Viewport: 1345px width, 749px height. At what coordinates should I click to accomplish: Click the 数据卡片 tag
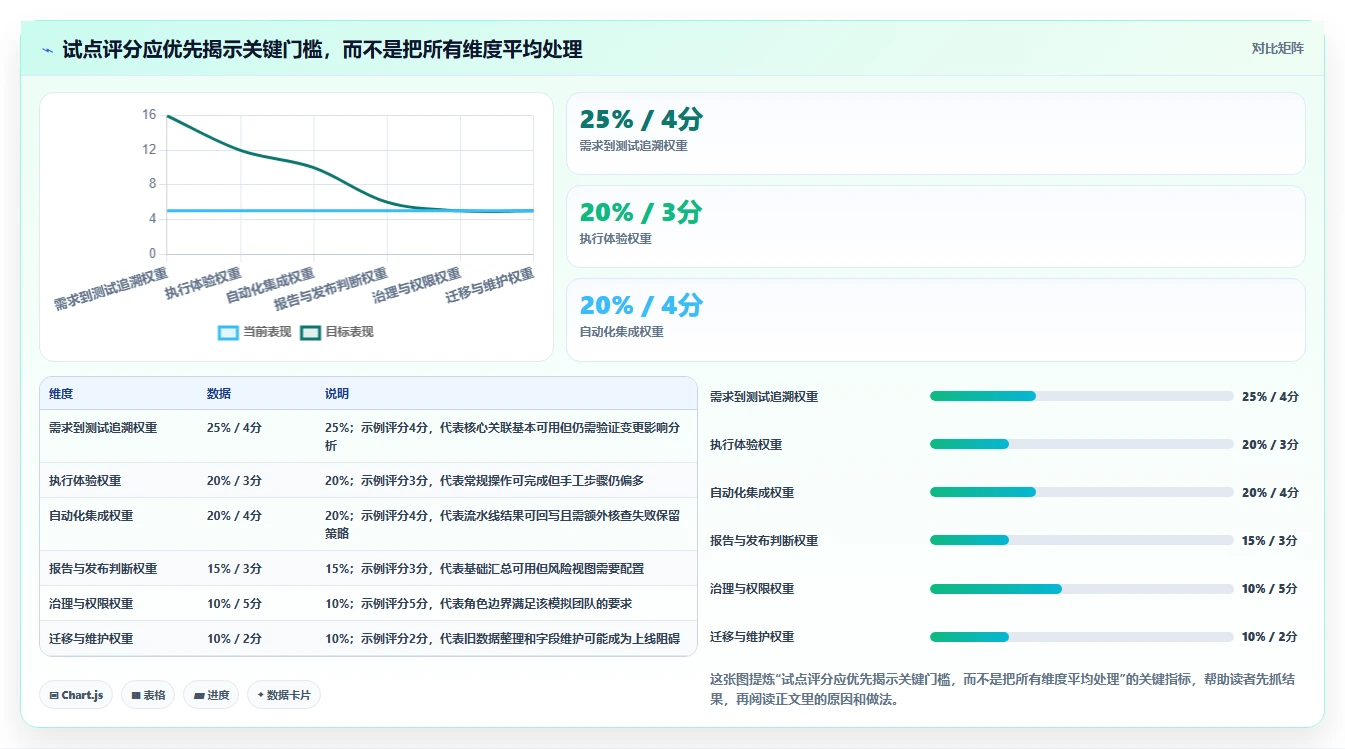(284, 695)
